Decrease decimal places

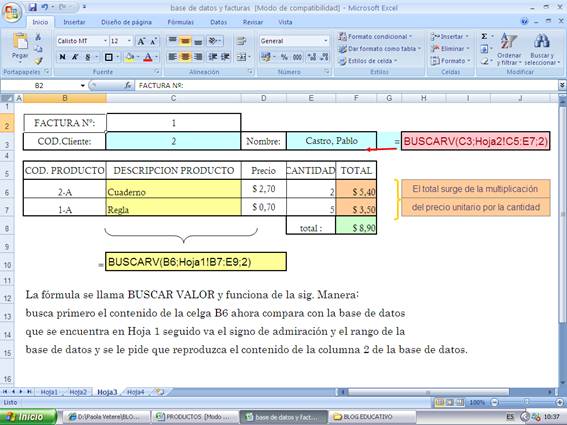coord(324,57)
